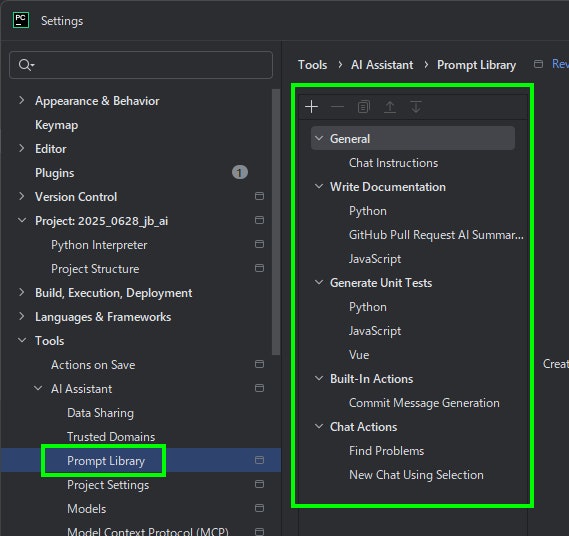Collapse the AI Assistant settings node
The image size is (569, 536).
pyautogui.click(x=38, y=388)
